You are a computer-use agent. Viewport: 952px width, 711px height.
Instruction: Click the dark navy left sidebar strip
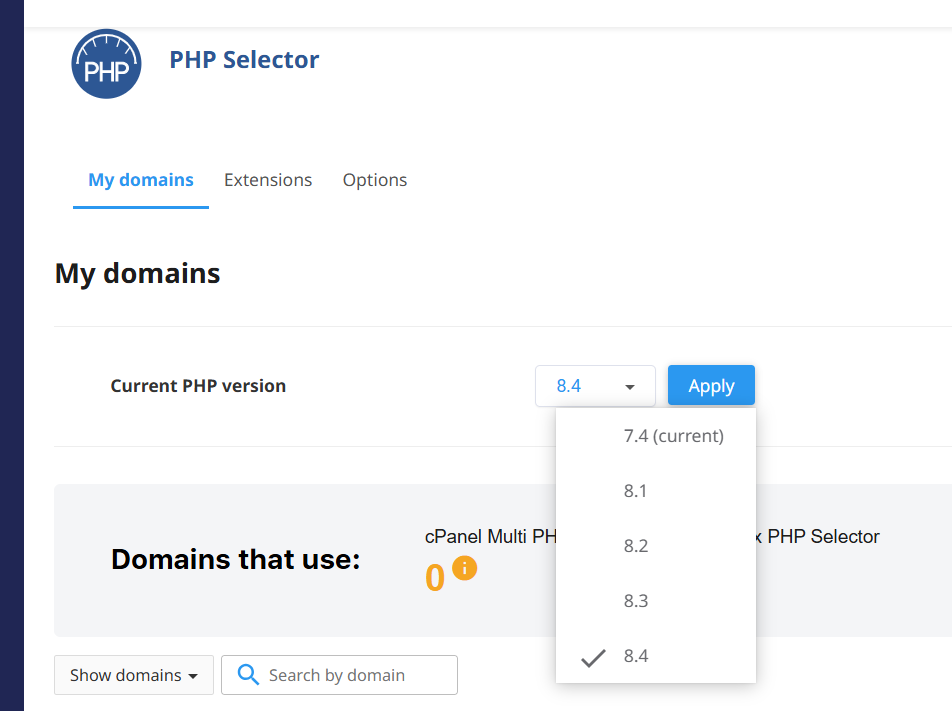click(x=11, y=355)
